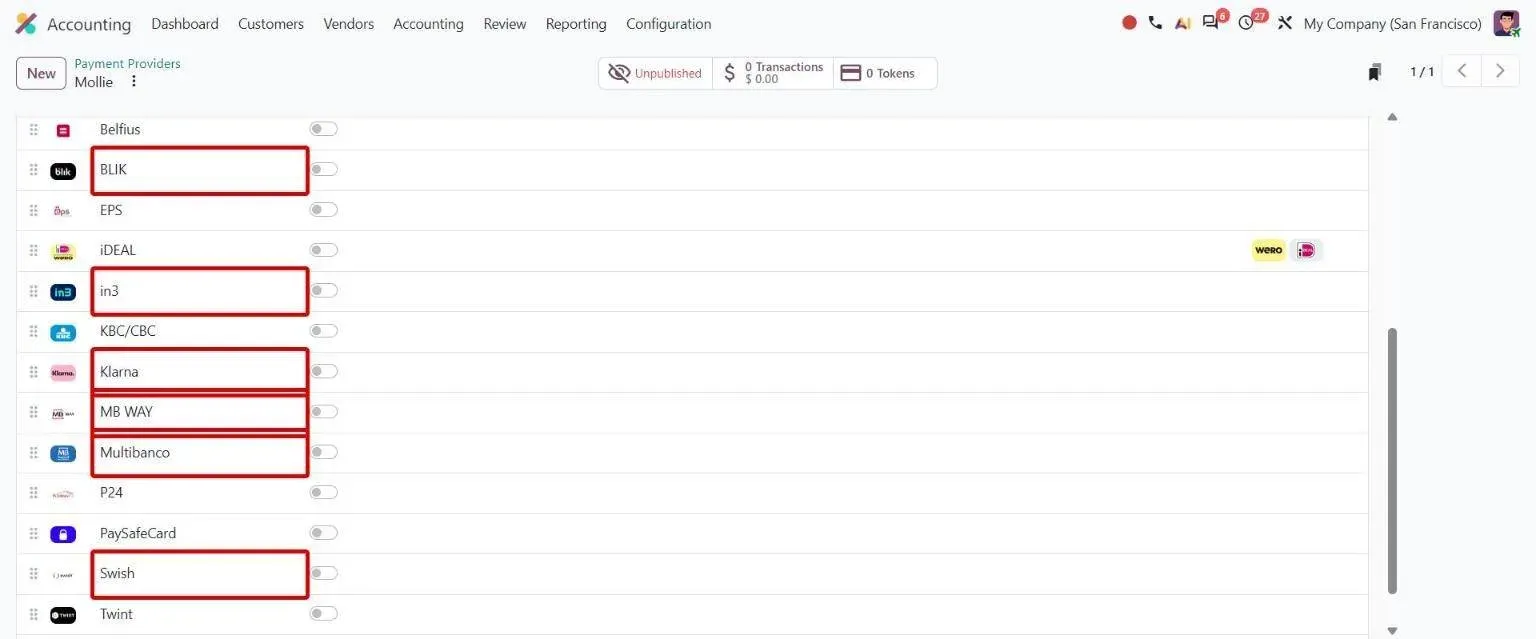Click the scrollbar down arrow
This screenshot has width=1536, height=639.
(1392, 631)
